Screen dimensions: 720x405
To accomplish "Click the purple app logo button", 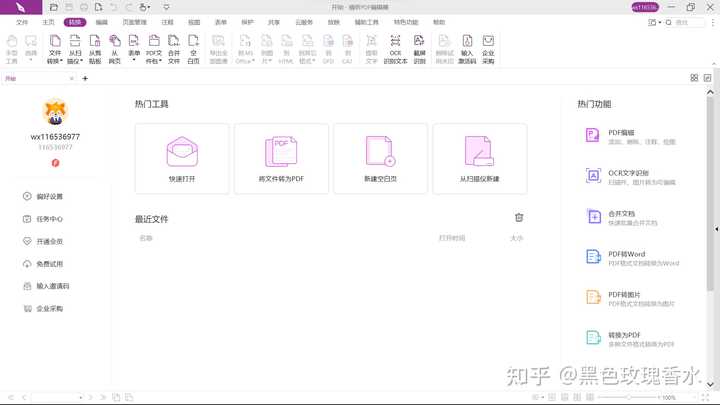I will 21,7.
